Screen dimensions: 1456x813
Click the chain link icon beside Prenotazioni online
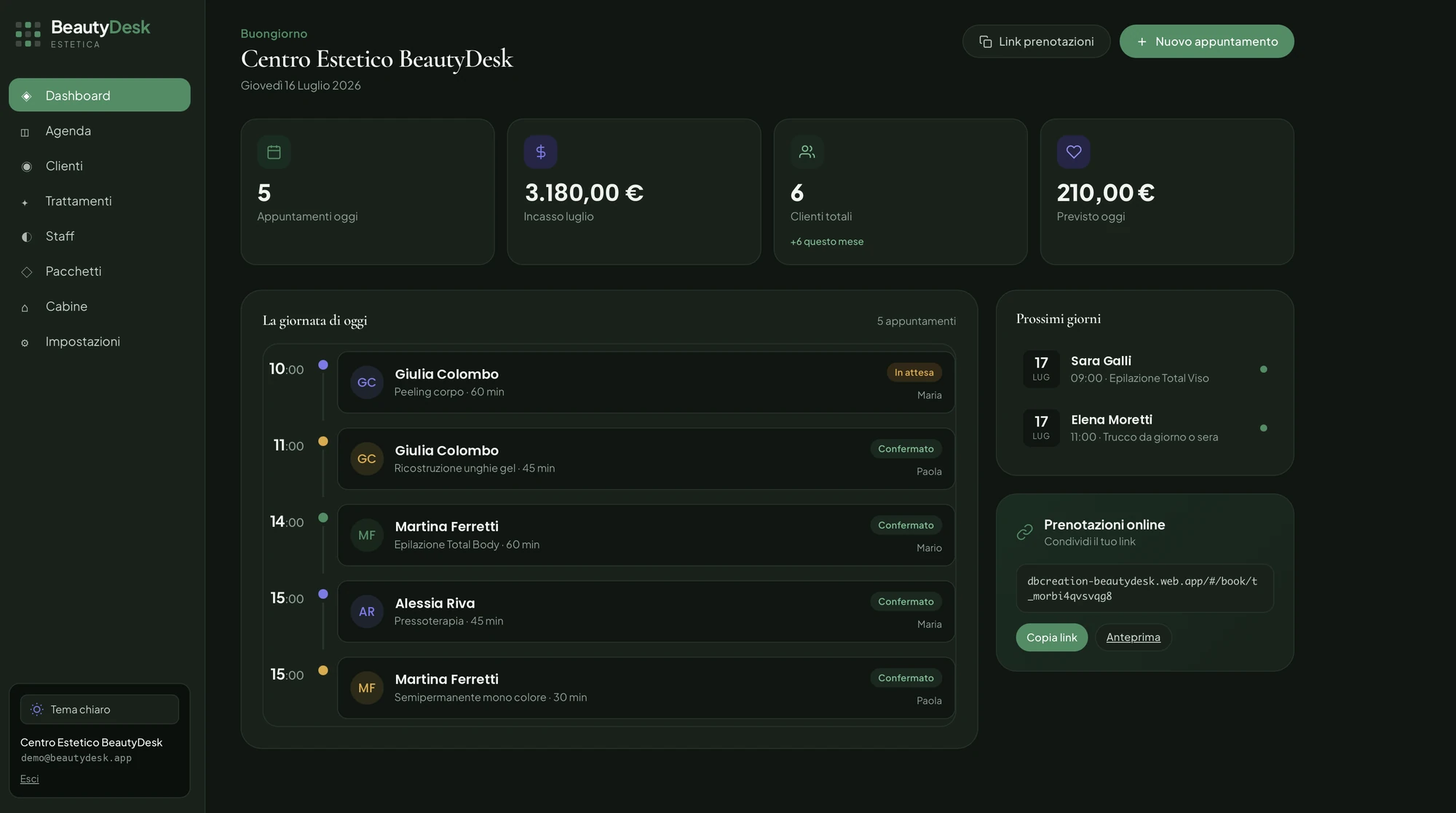[x=1024, y=532]
